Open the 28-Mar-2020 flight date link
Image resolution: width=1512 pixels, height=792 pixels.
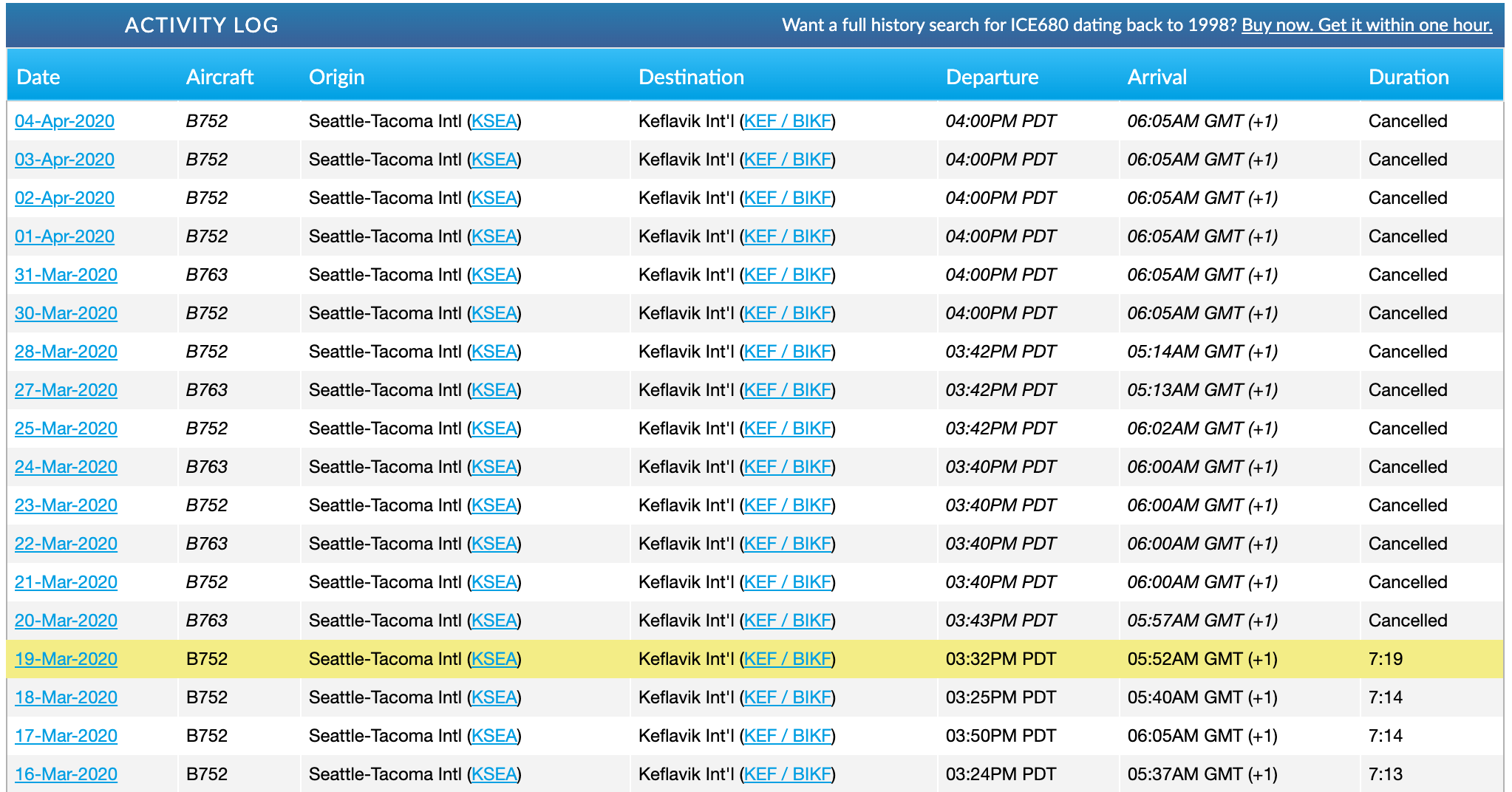(66, 352)
